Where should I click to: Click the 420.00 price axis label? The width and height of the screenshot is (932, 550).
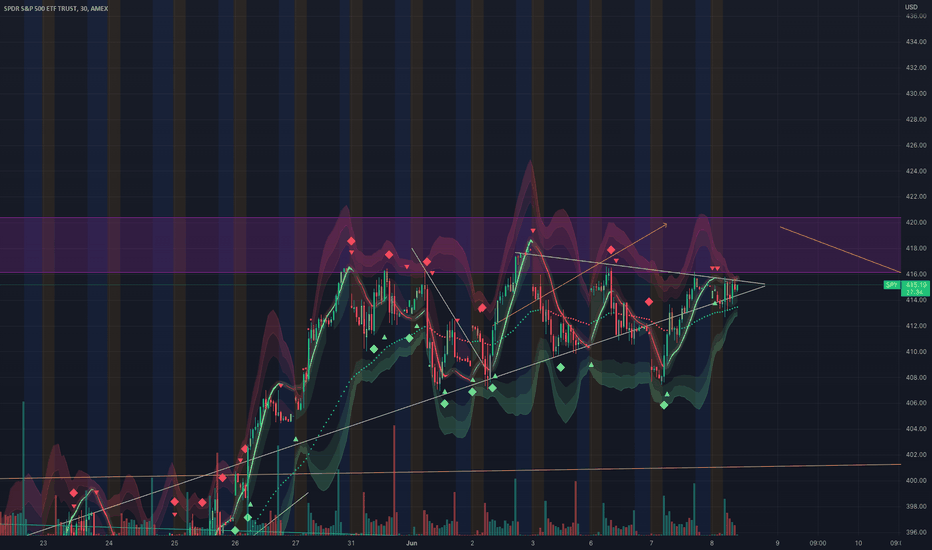point(916,222)
